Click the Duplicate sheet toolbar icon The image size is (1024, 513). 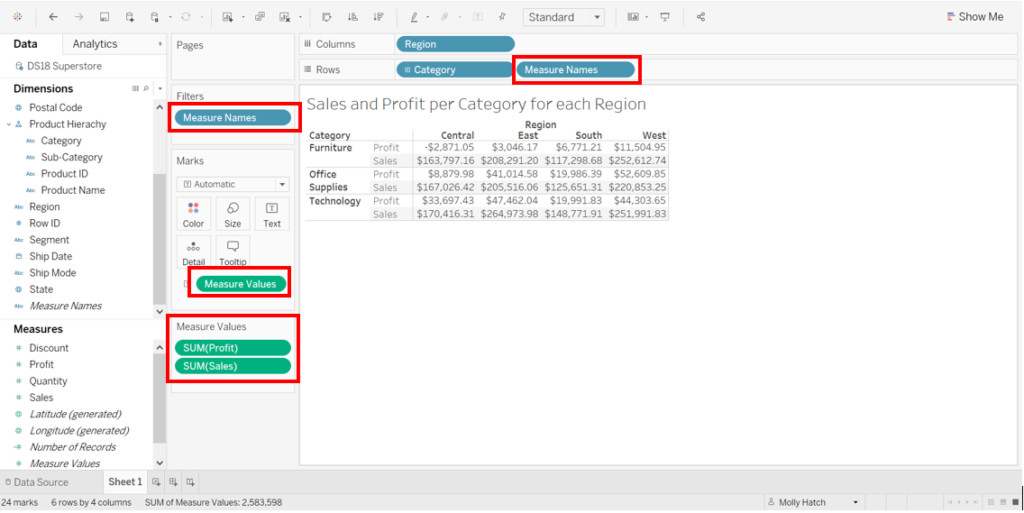(x=260, y=17)
